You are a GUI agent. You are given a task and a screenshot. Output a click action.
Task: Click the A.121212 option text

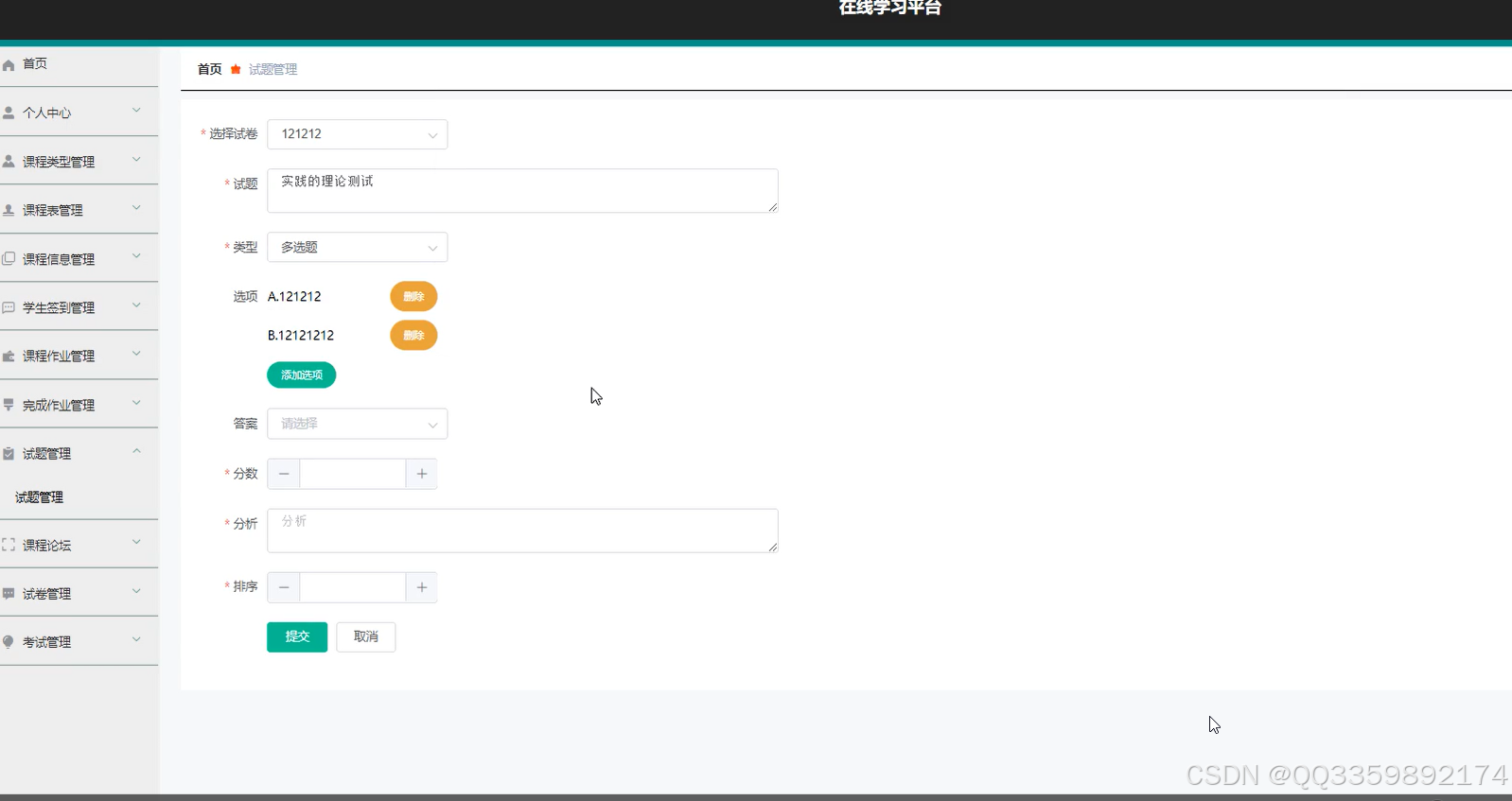point(294,297)
